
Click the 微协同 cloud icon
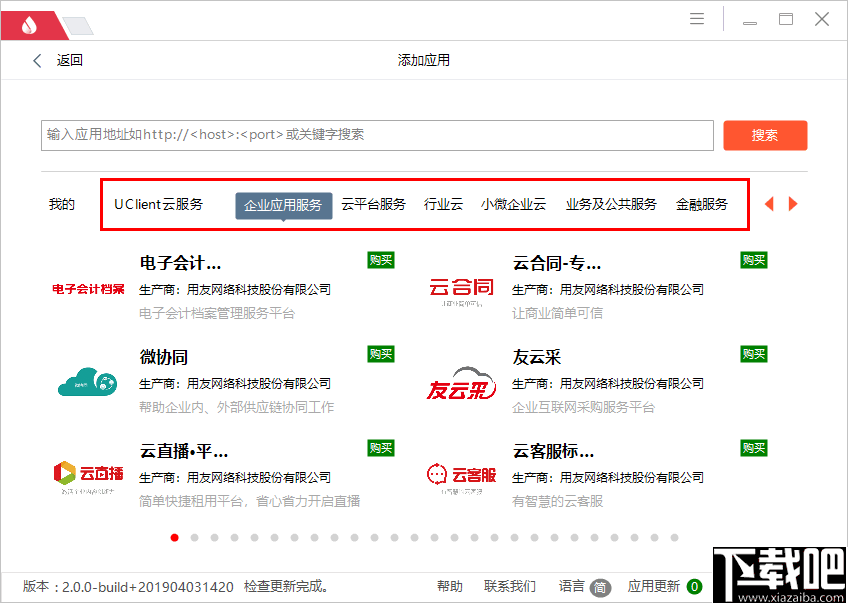tap(86, 381)
